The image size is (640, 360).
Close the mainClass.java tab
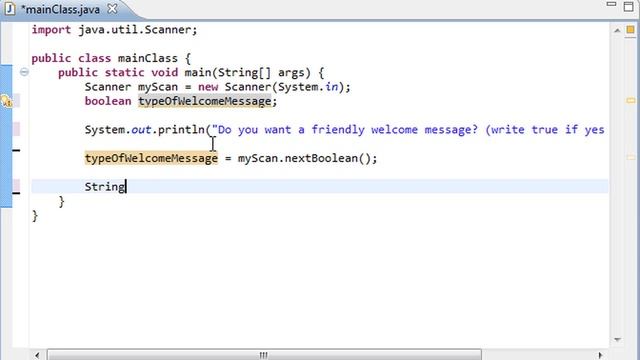pos(112,9)
